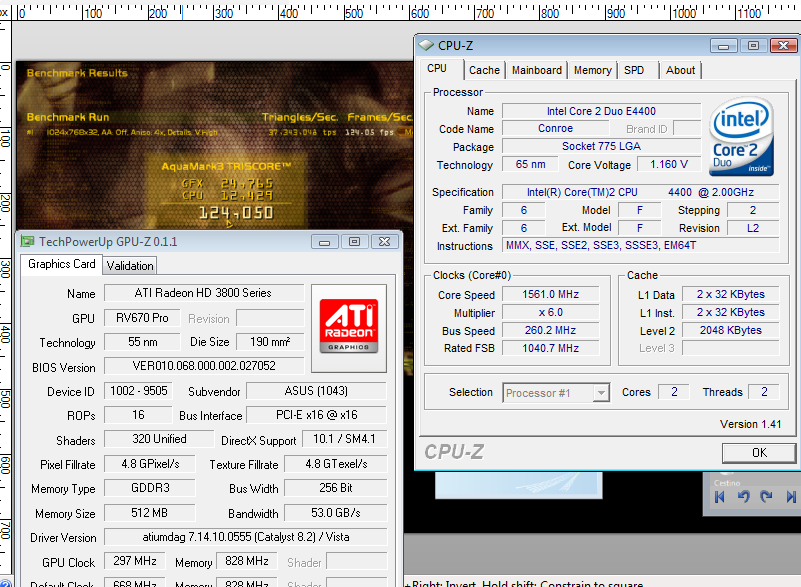Click the GDDR3 memory type value
The image size is (801, 587).
pyautogui.click(x=150, y=488)
